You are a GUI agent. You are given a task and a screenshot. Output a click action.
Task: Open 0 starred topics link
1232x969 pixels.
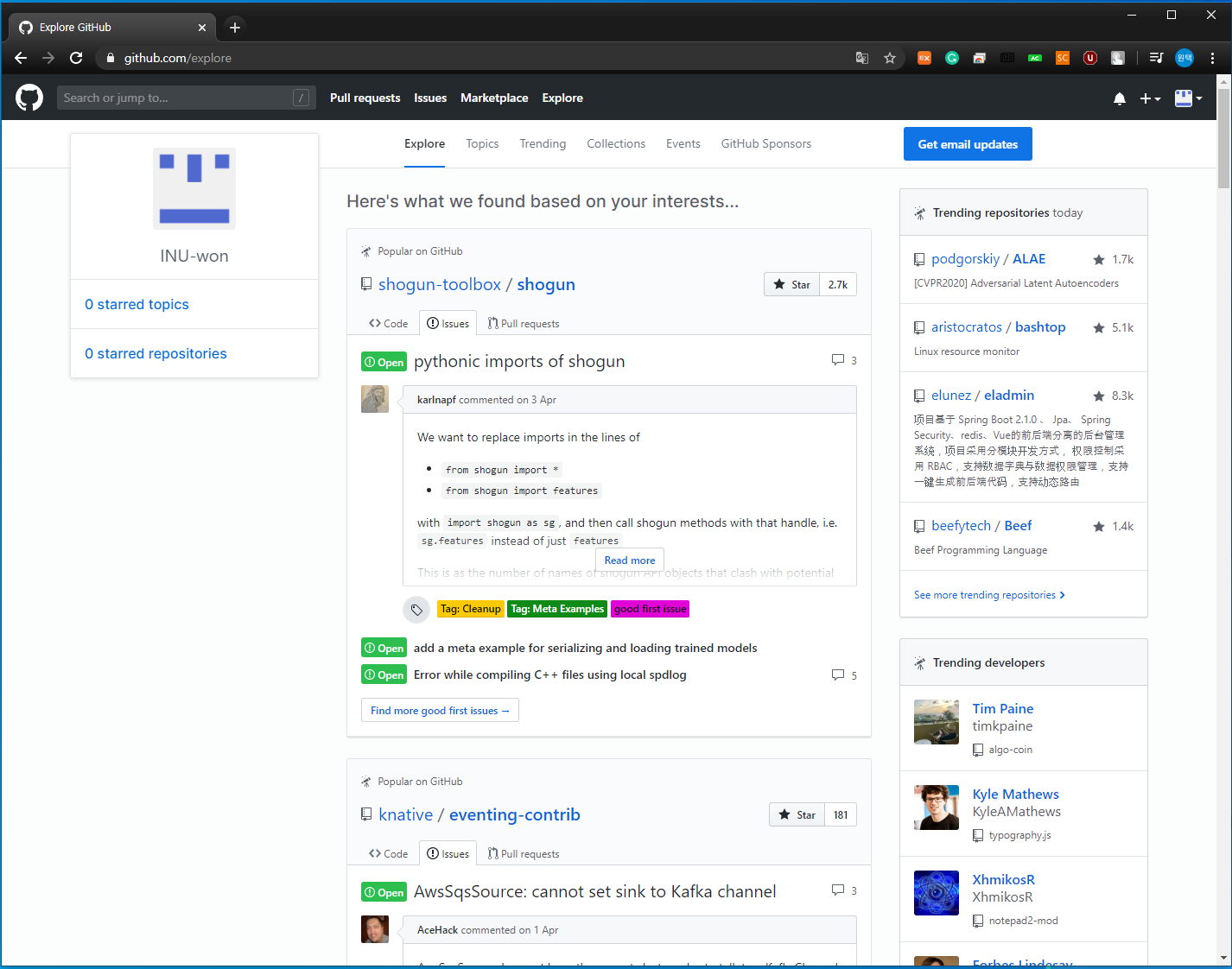137,304
